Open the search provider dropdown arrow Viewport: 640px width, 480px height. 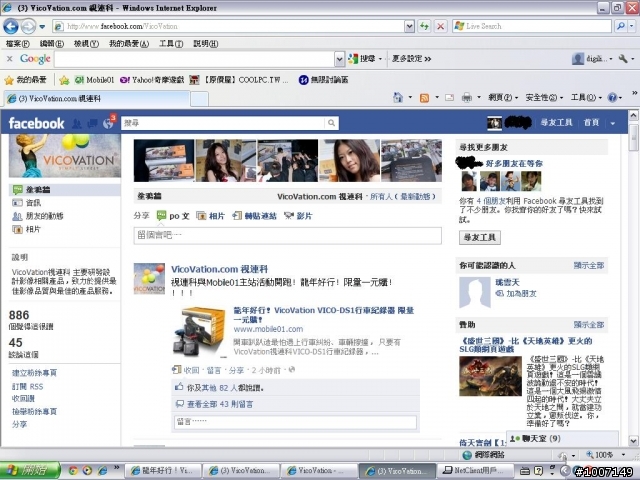632,26
